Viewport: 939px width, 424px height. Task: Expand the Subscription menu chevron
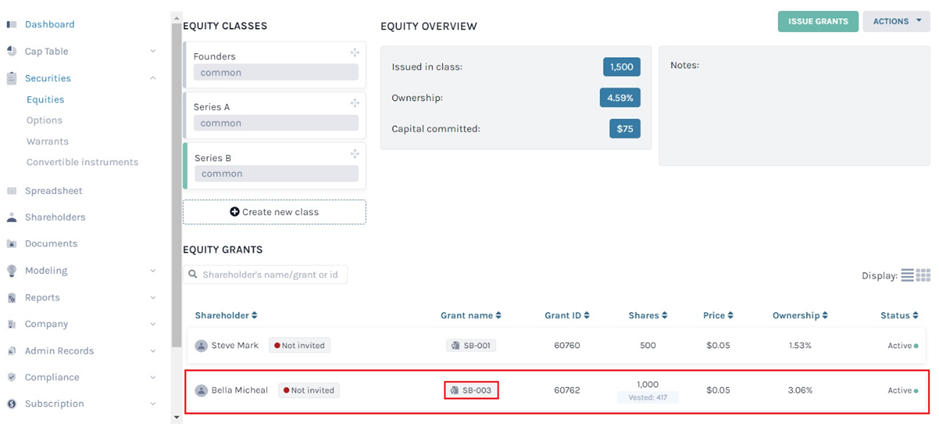(x=153, y=404)
